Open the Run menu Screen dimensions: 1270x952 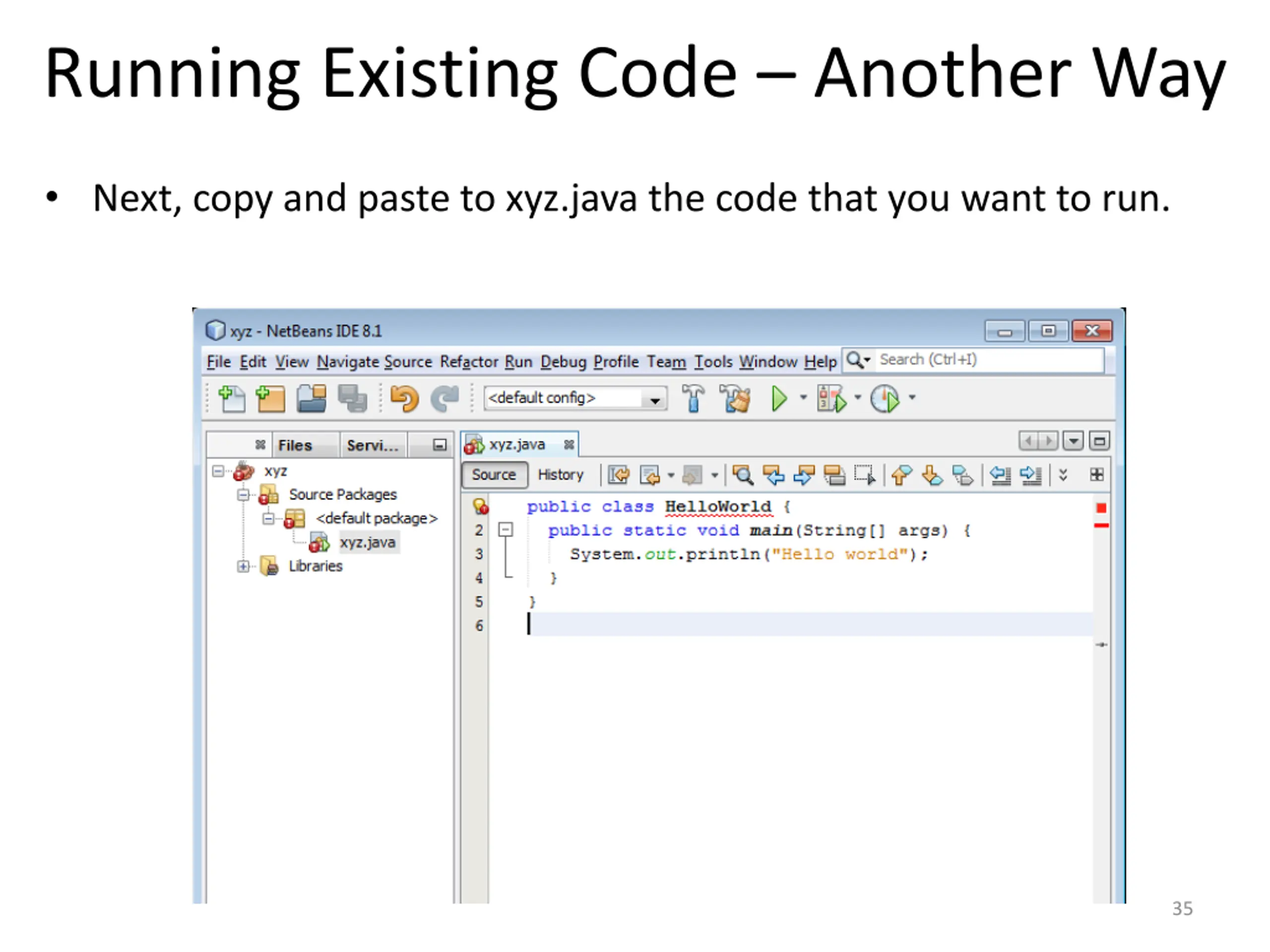point(519,361)
